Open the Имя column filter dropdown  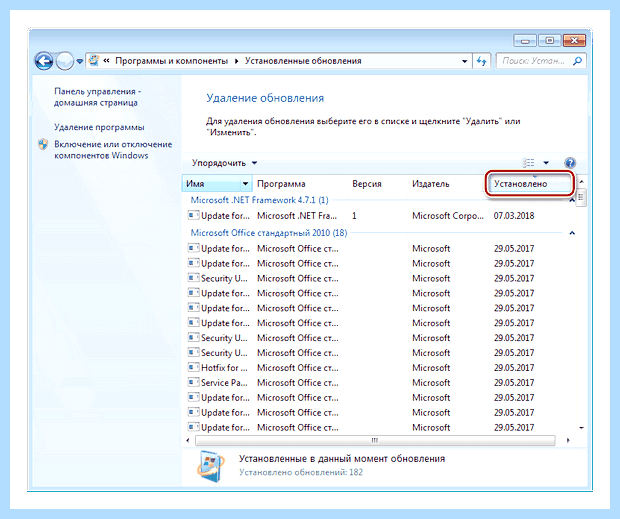246,184
